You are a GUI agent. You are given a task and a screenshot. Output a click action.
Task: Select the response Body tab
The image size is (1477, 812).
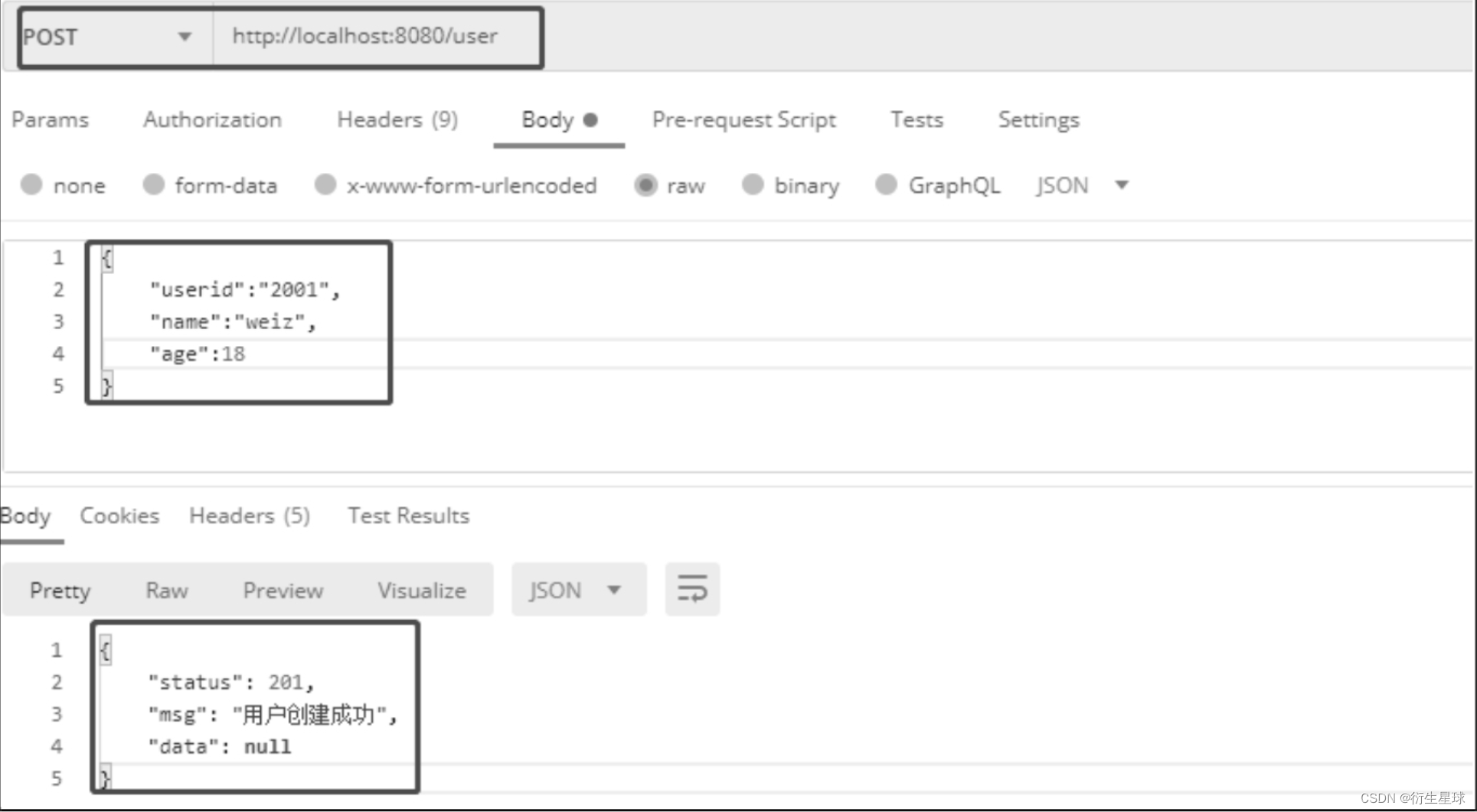point(26,516)
